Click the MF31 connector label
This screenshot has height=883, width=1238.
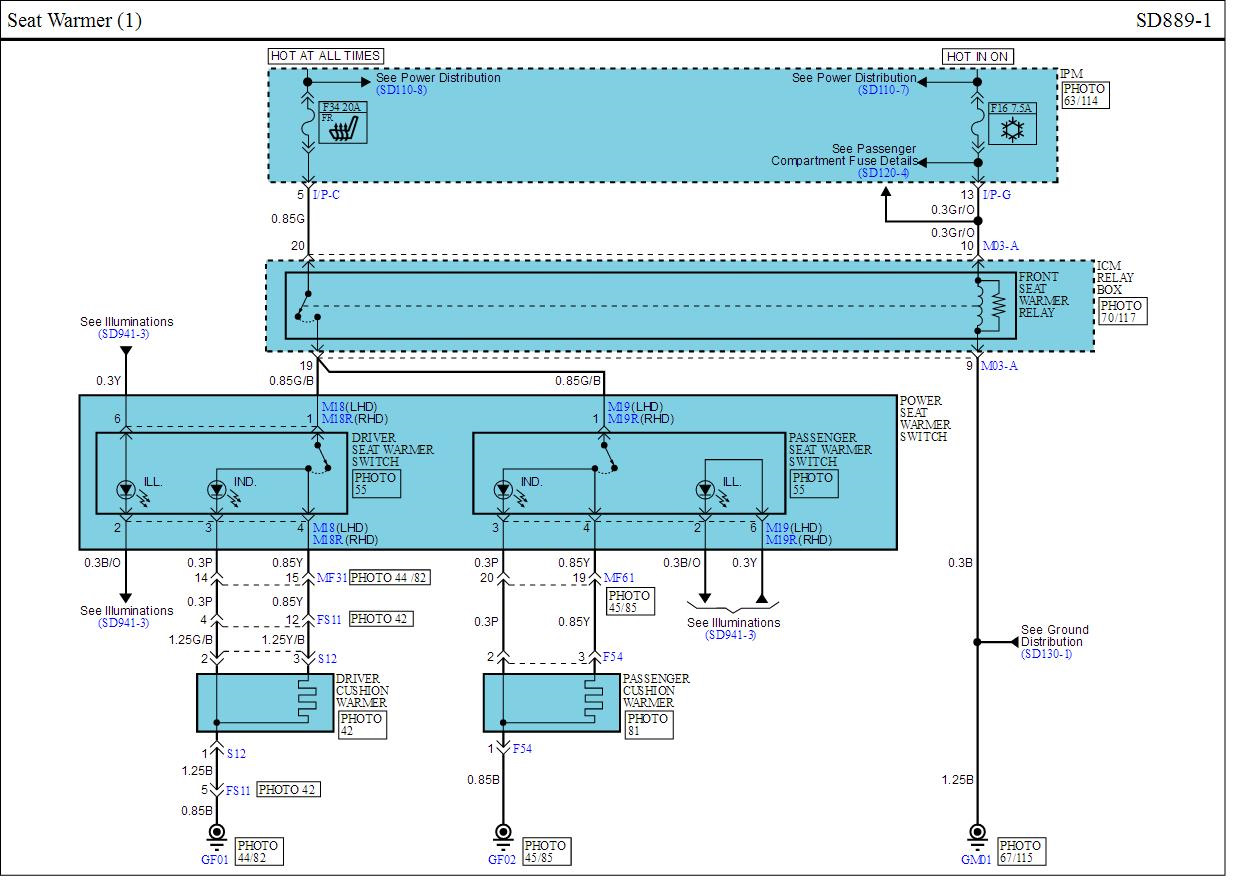pos(331,578)
